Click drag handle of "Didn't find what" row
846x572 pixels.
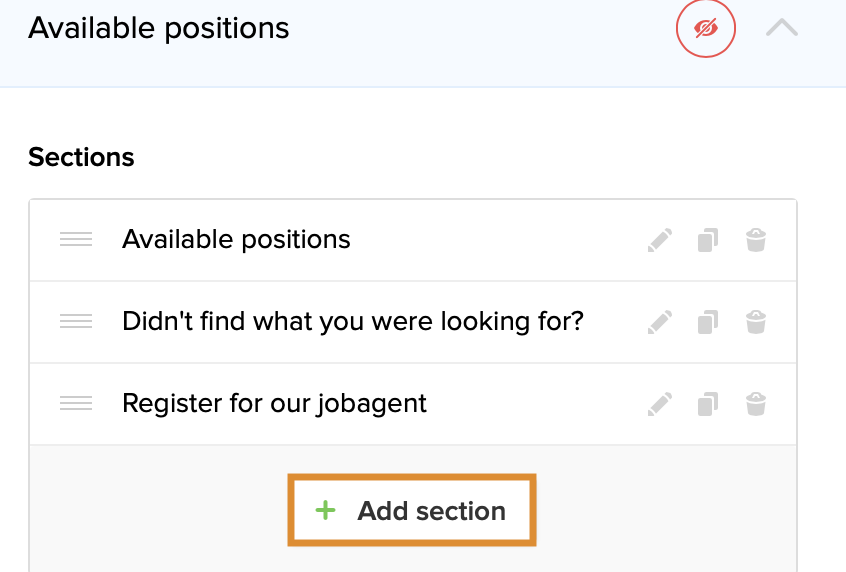point(76,322)
